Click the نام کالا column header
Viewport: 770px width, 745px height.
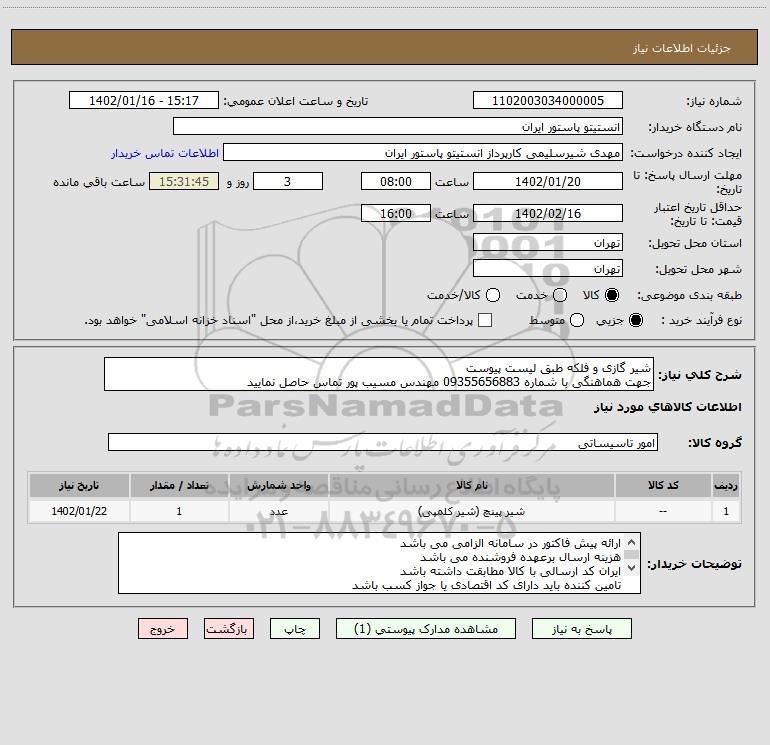[x=471, y=486]
